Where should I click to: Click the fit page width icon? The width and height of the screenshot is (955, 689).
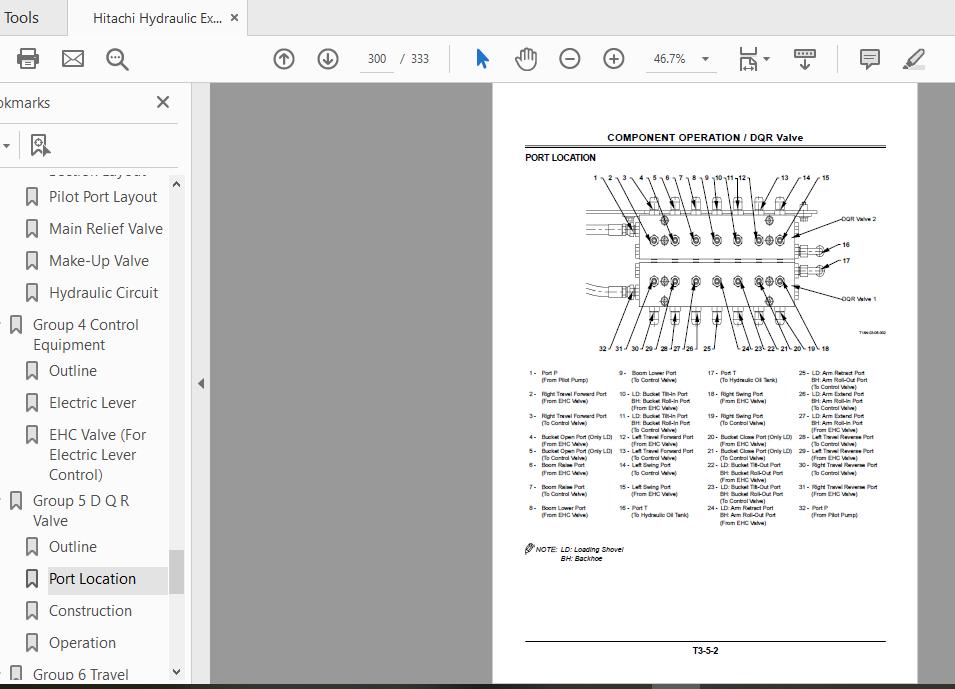pyautogui.click(x=748, y=59)
